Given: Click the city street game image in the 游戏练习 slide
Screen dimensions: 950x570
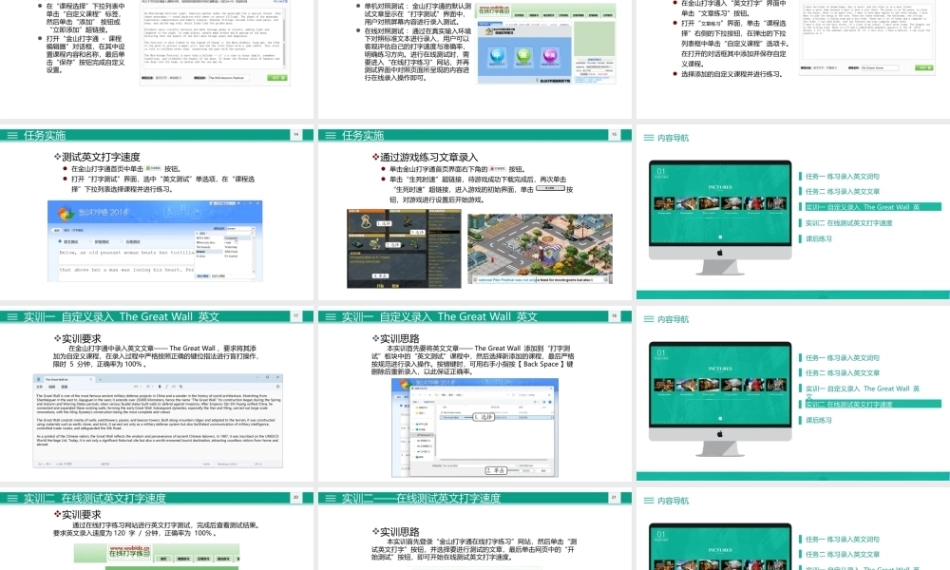Looking at the screenshot, I should (x=540, y=248).
